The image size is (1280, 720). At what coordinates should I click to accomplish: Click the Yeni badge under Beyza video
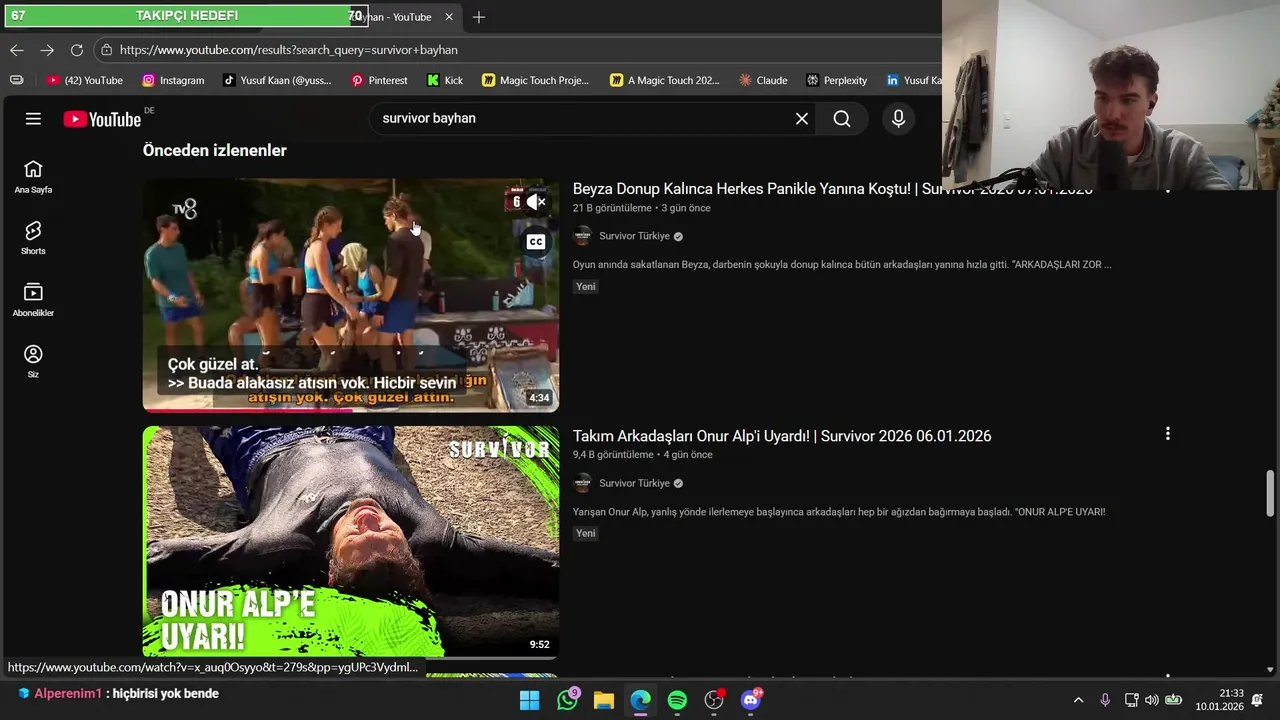pyautogui.click(x=586, y=287)
